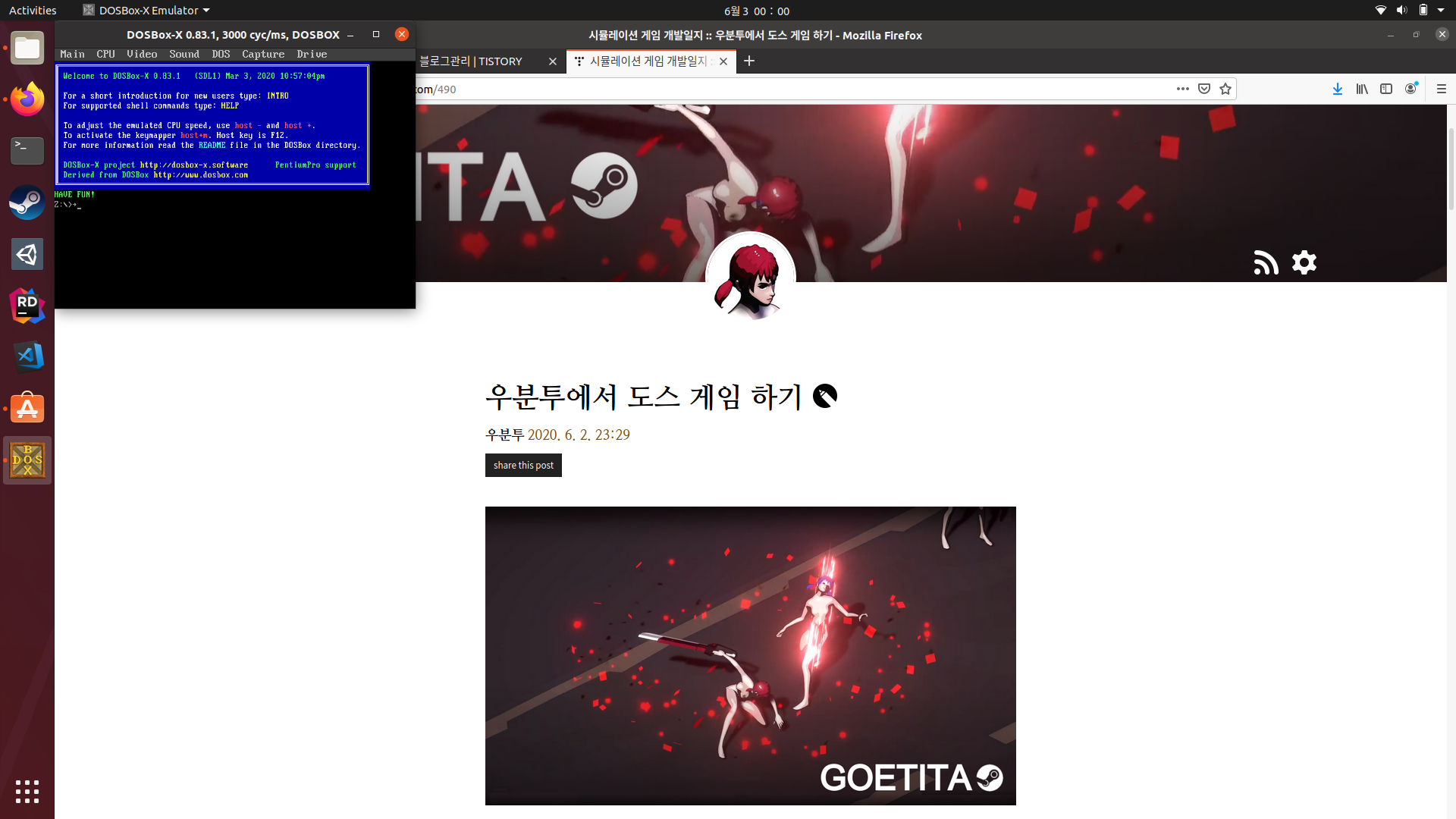
Task: Click the Firefox downloads arrow icon
Action: 1338,89
